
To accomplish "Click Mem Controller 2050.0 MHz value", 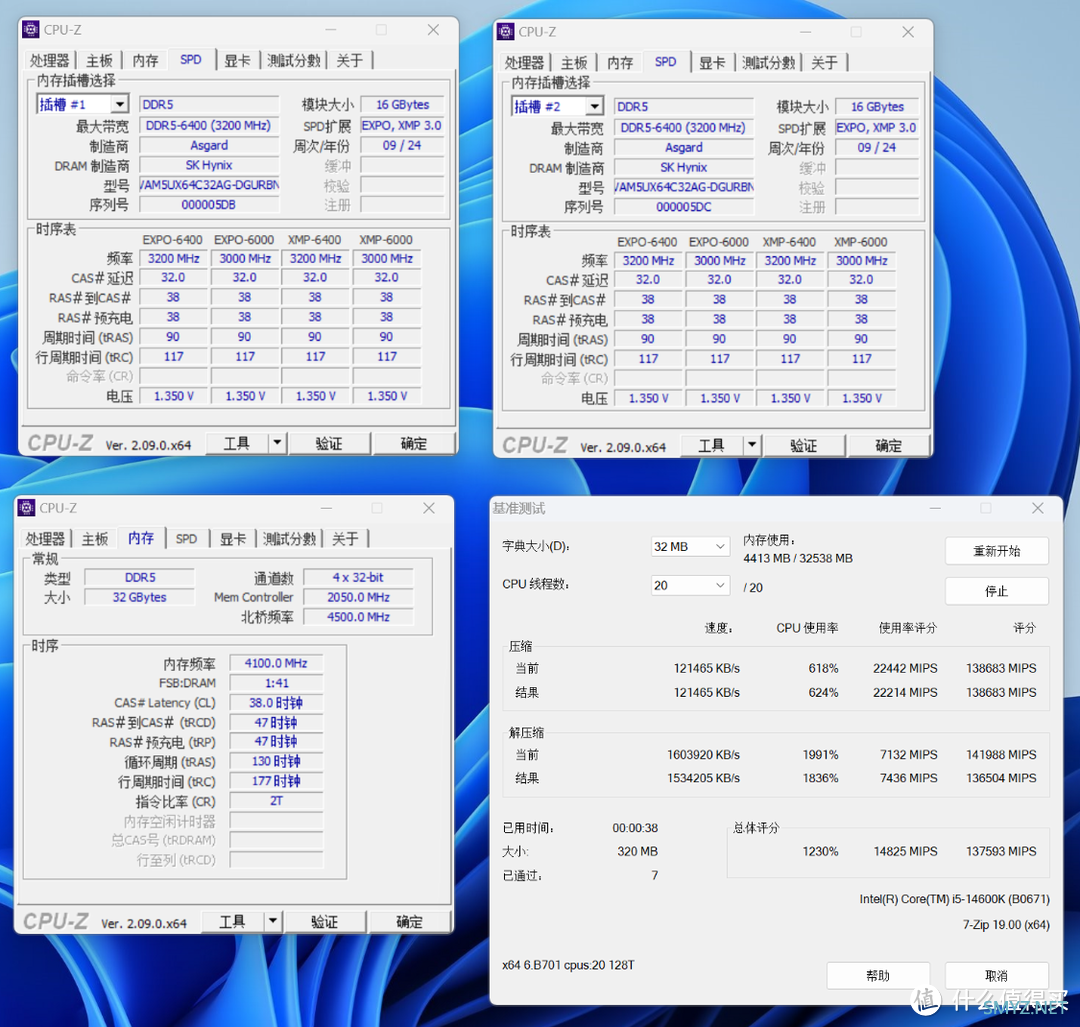I will 358,597.
